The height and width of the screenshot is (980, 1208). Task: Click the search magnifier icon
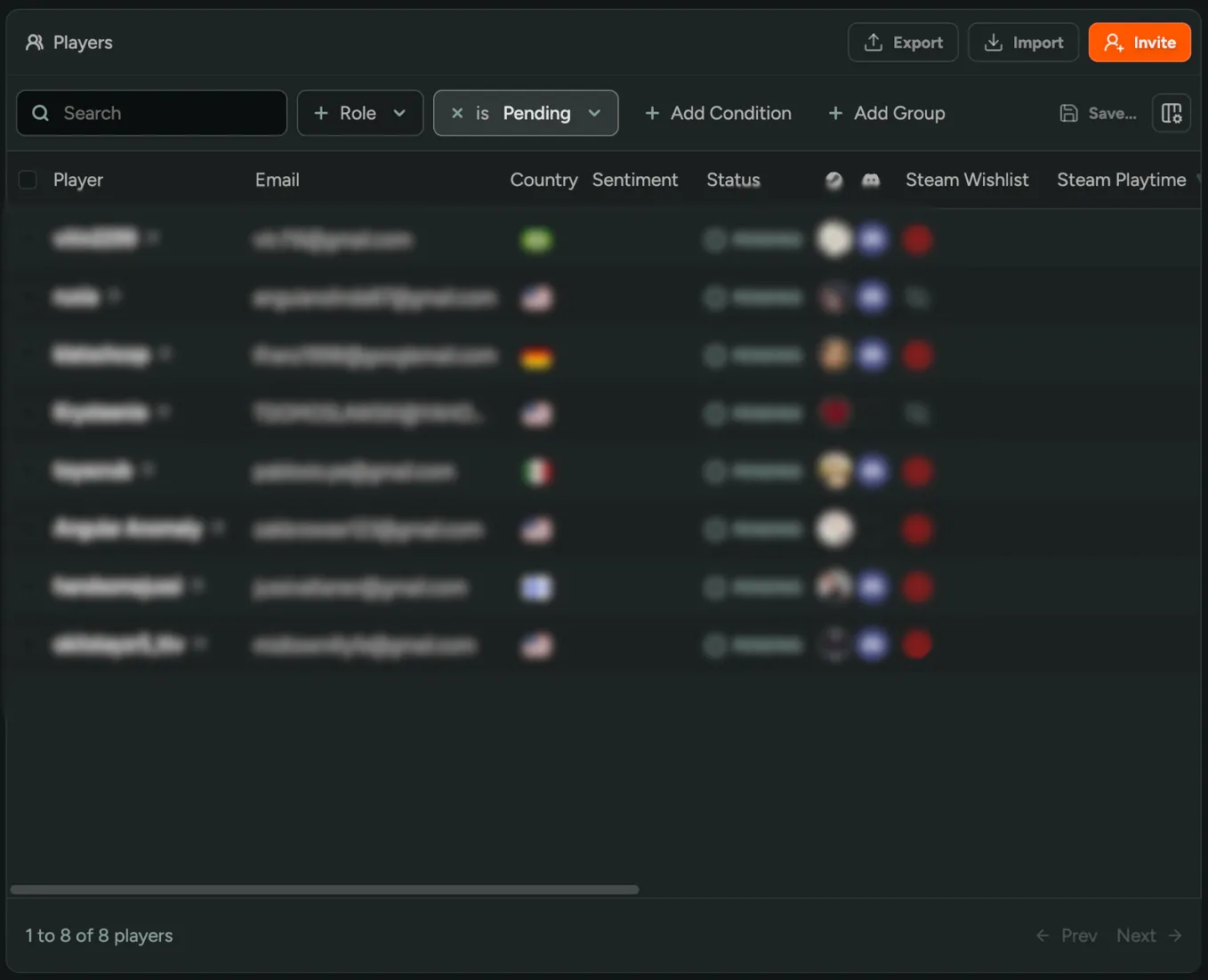(40, 113)
